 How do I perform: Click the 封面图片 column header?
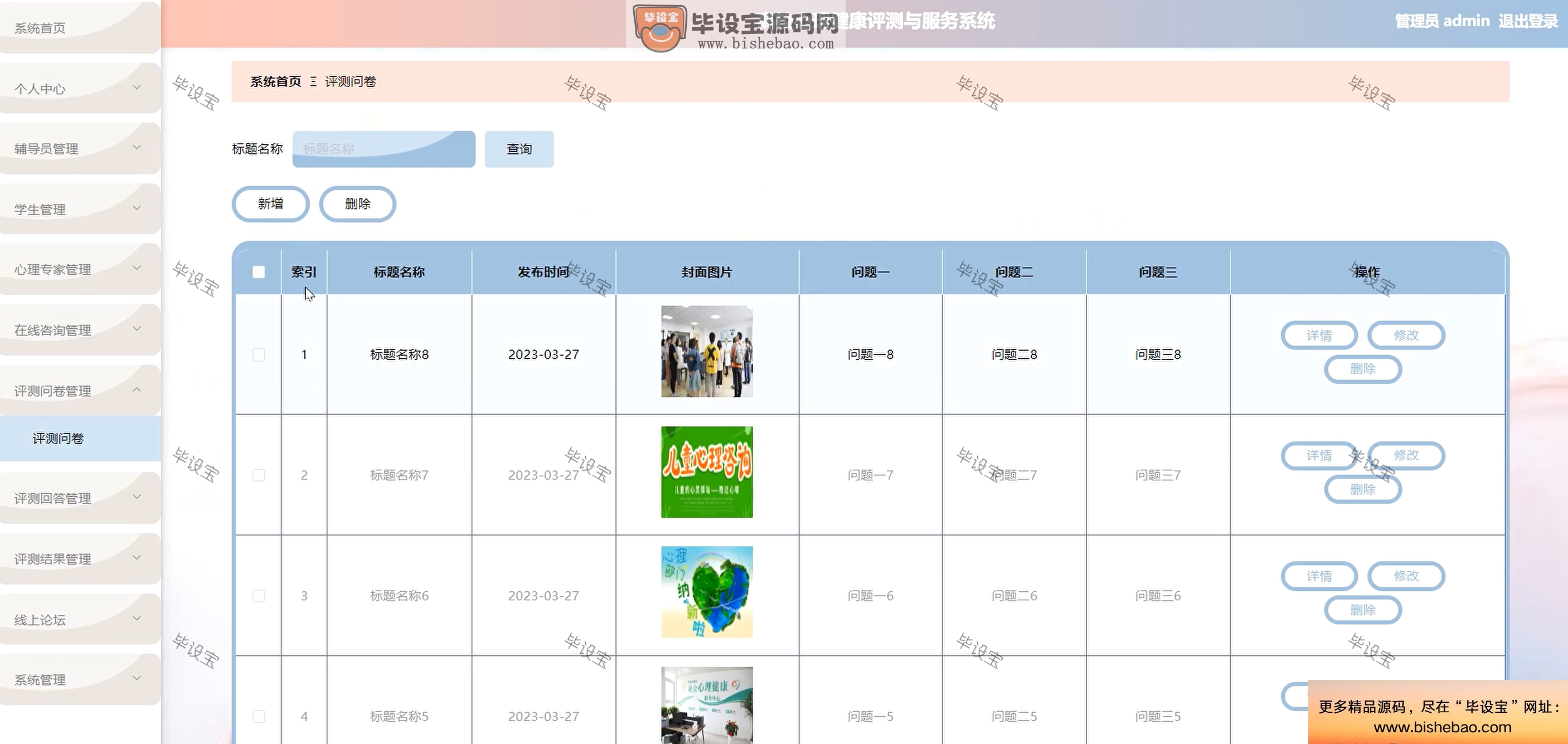coord(707,272)
